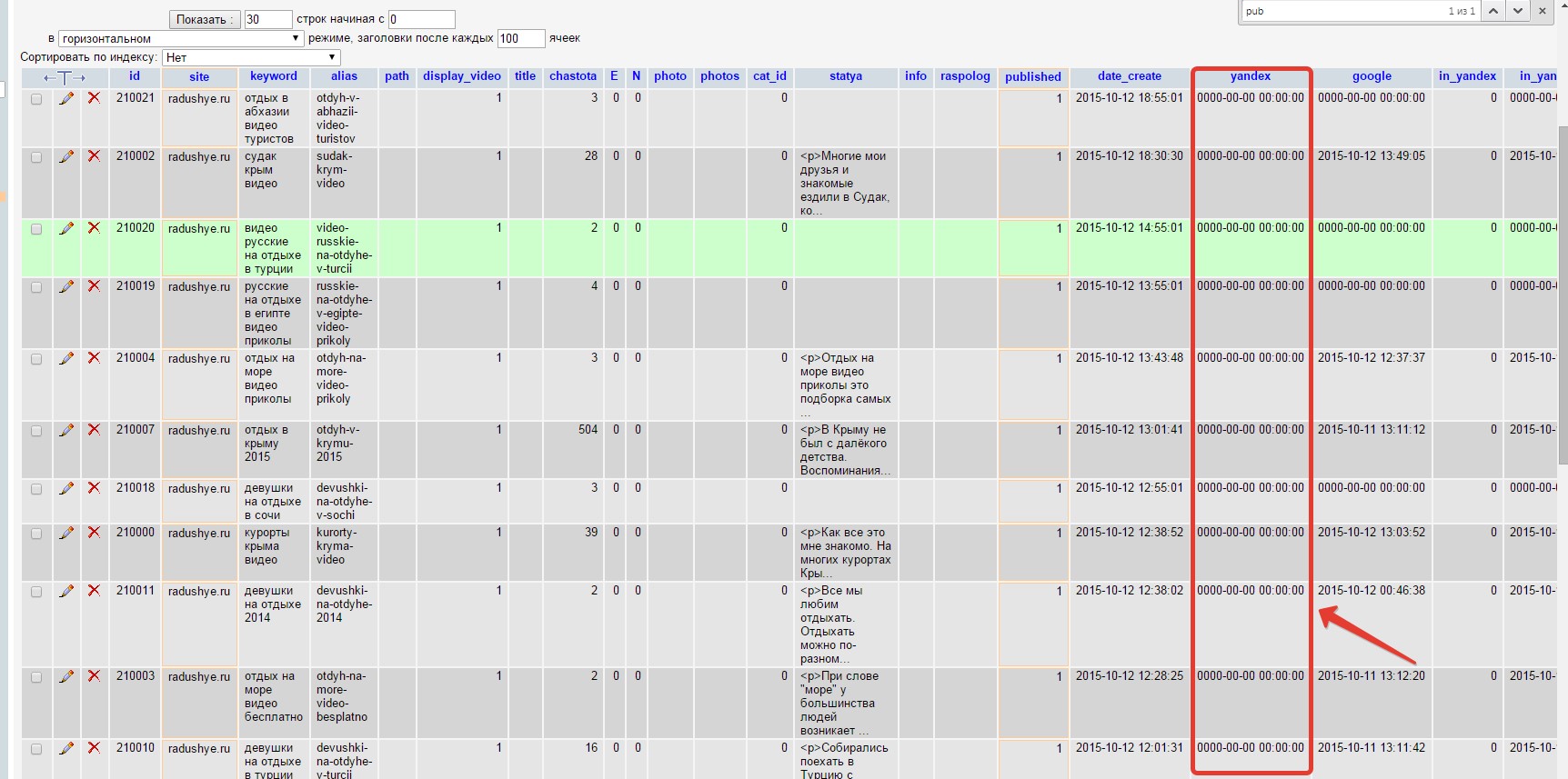
Task: Sort by statya column header
Action: coord(846,76)
